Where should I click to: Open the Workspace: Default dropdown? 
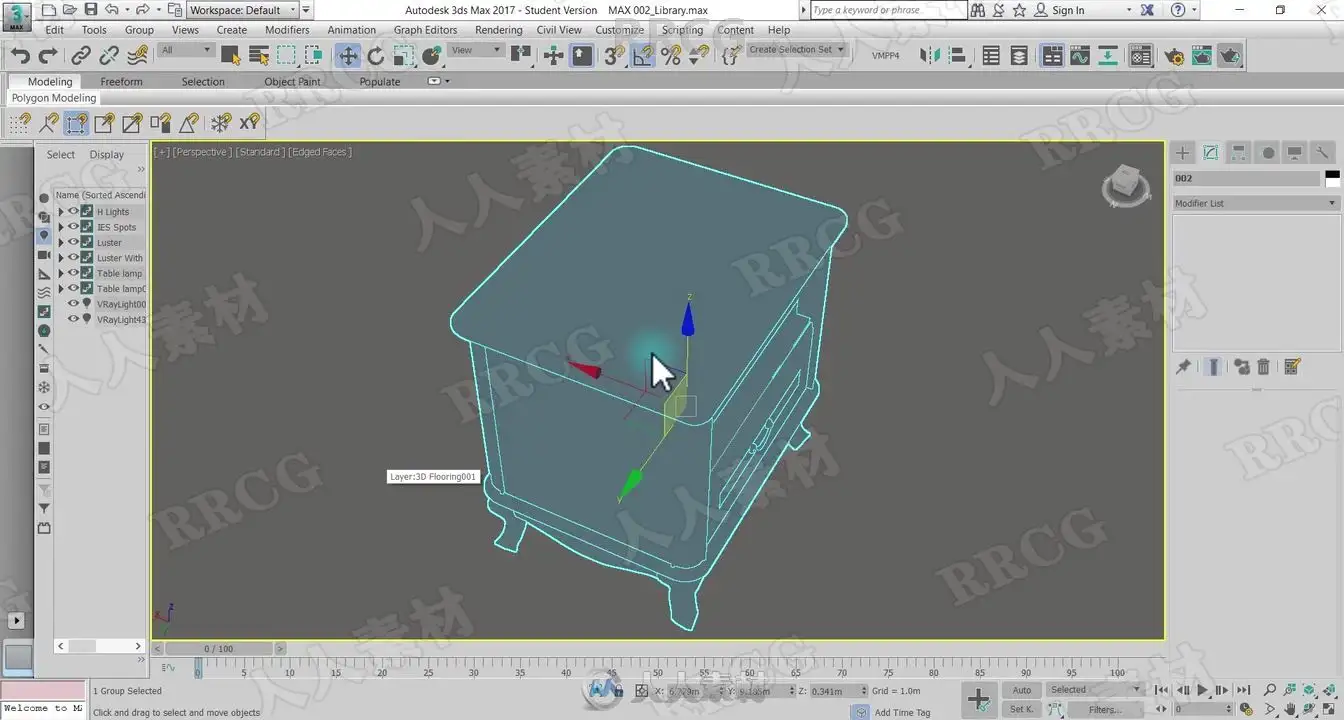pyautogui.click(x=243, y=10)
